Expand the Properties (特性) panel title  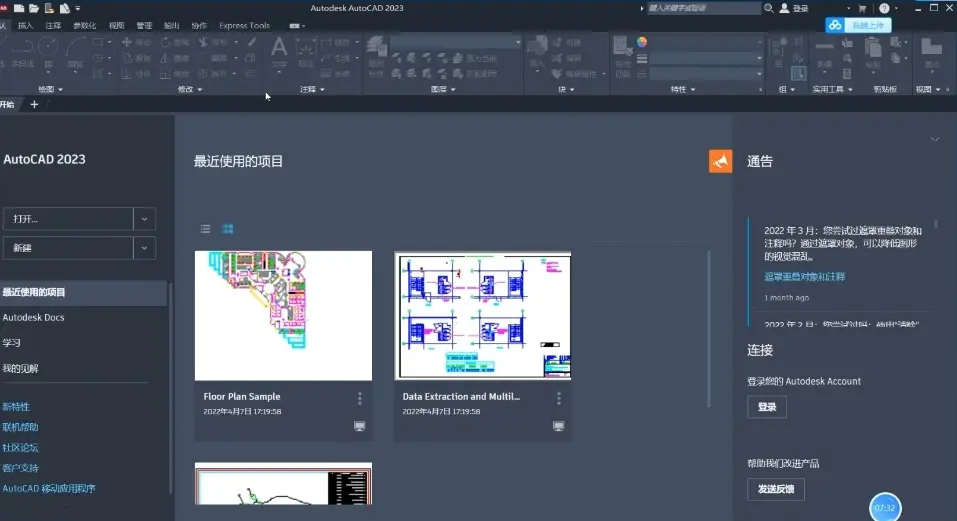683,89
